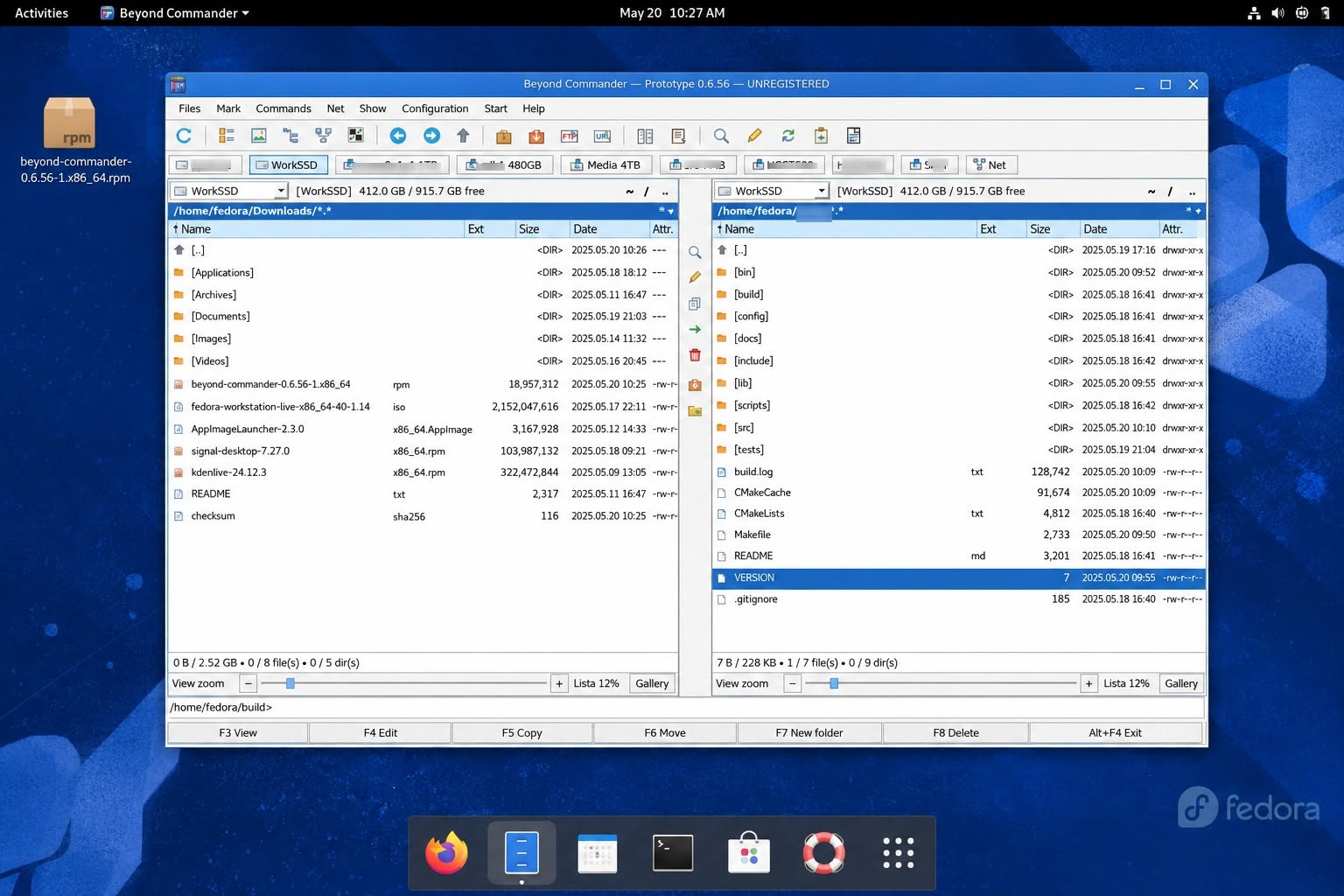Go to root directory in left panel (/)
Viewport: 1344px width, 896px height.
click(647, 192)
